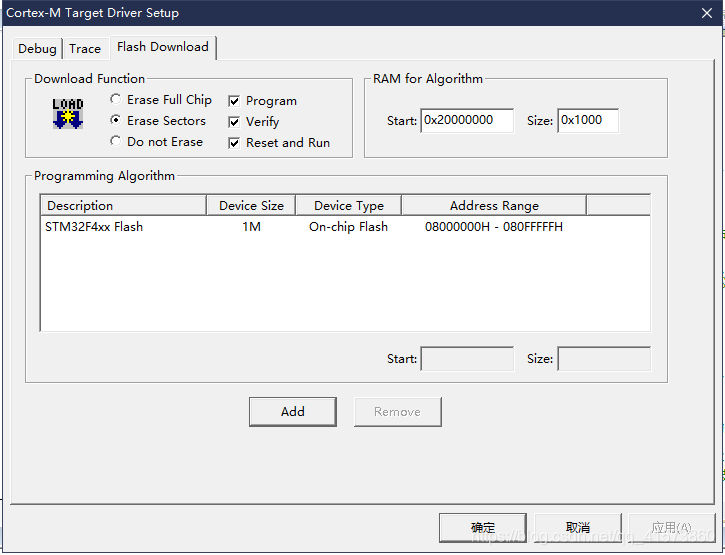
Task: Cancel with the 取消 button
Action: pos(578,528)
